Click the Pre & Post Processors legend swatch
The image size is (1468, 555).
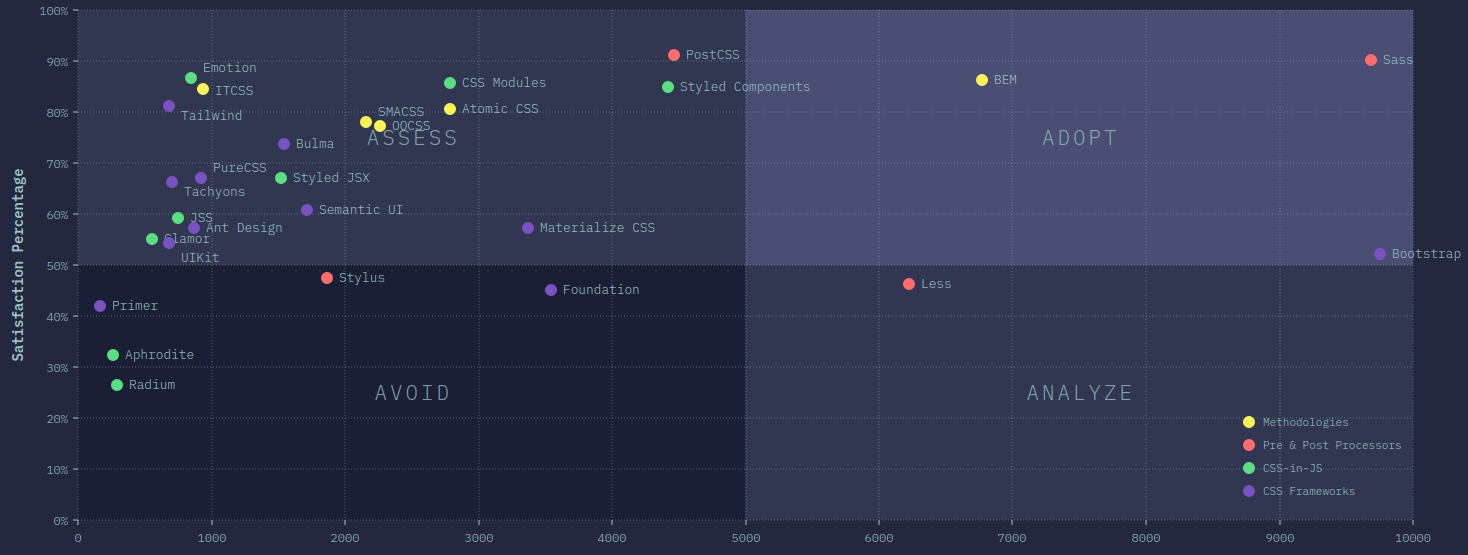tap(1249, 445)
